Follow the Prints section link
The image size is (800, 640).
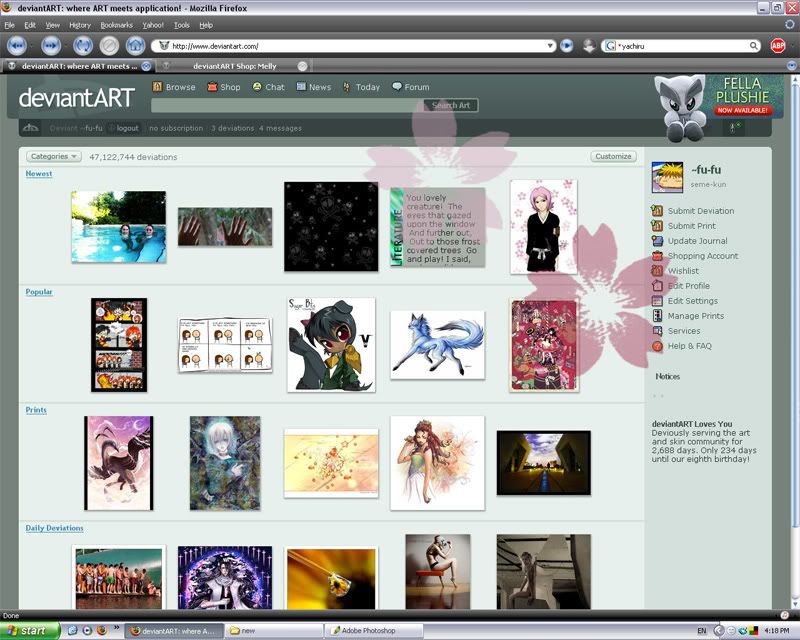pyautogui.click(x=36, y=410)
